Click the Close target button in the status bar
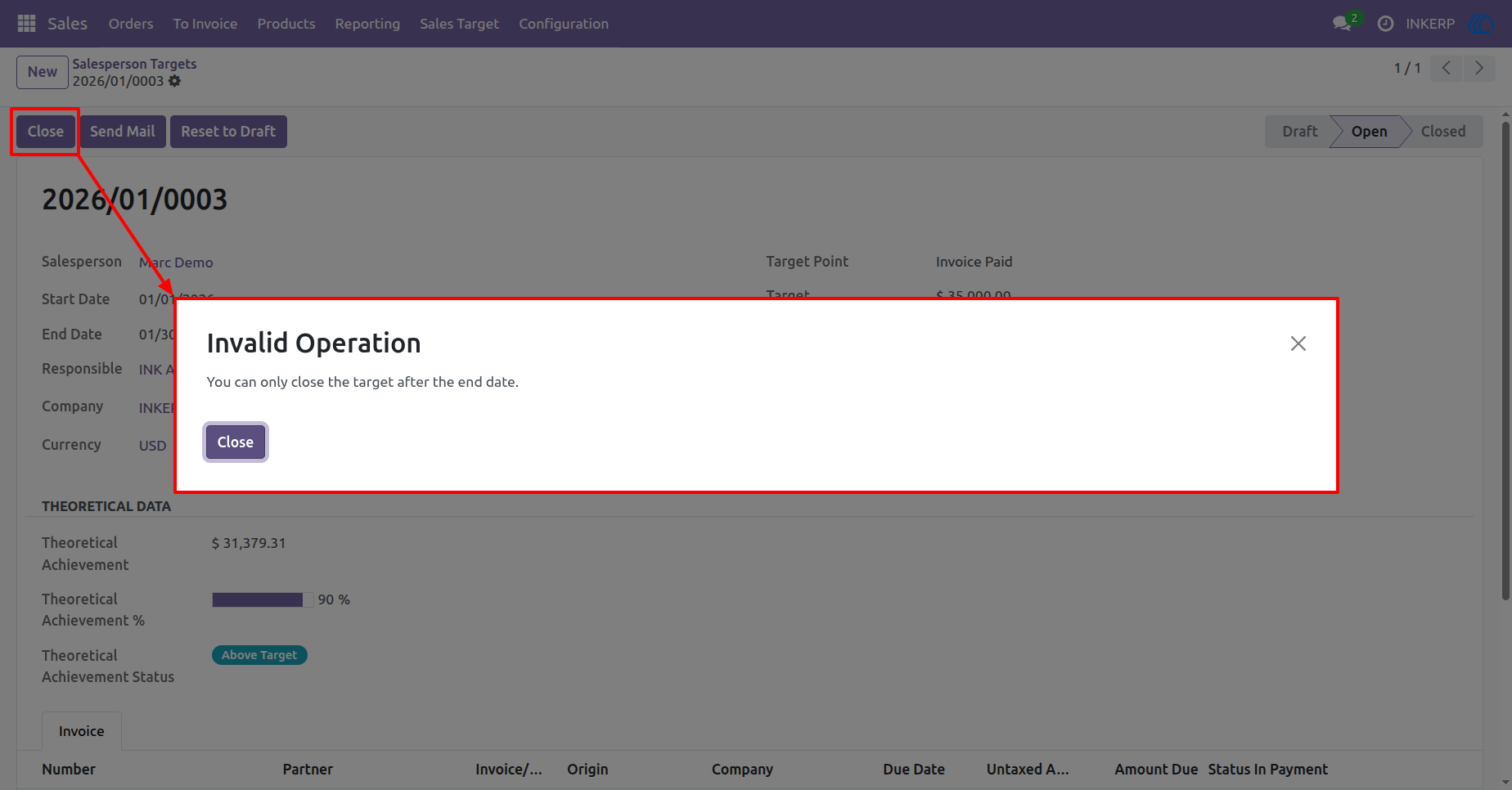Image resolution: width=1512 pixels, height=790 pixels. [x=46, y=132]
